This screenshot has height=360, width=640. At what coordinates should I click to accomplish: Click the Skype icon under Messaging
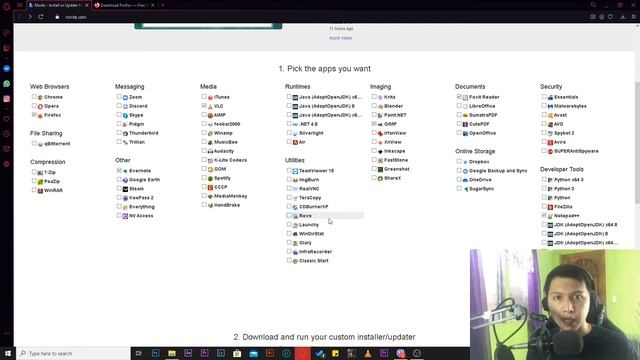coord(125,116)
